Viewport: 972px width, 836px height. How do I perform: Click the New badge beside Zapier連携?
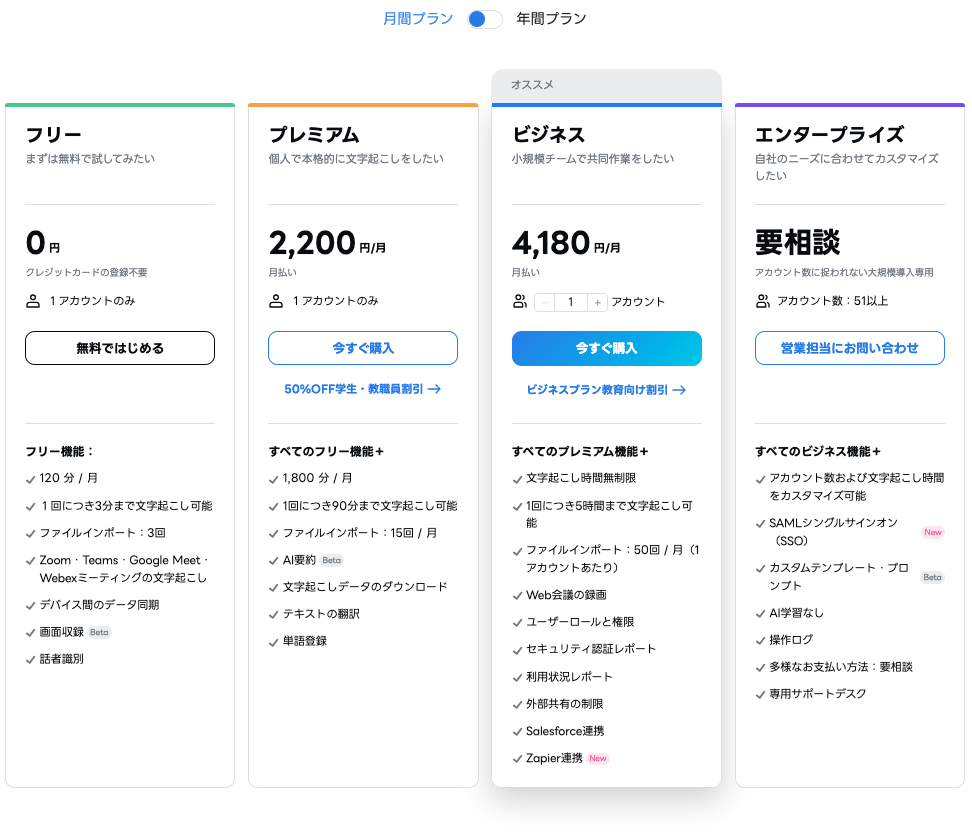tap(598, 759)
